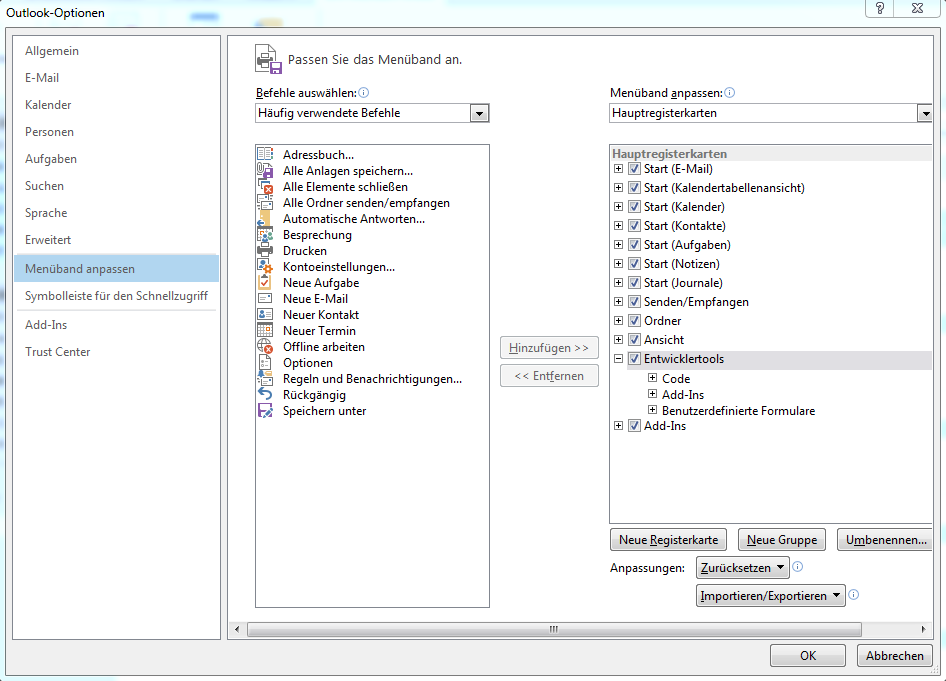Click the Rückgängig undo icon
Screen dimensions: 946x681
(x=265, y=394)
